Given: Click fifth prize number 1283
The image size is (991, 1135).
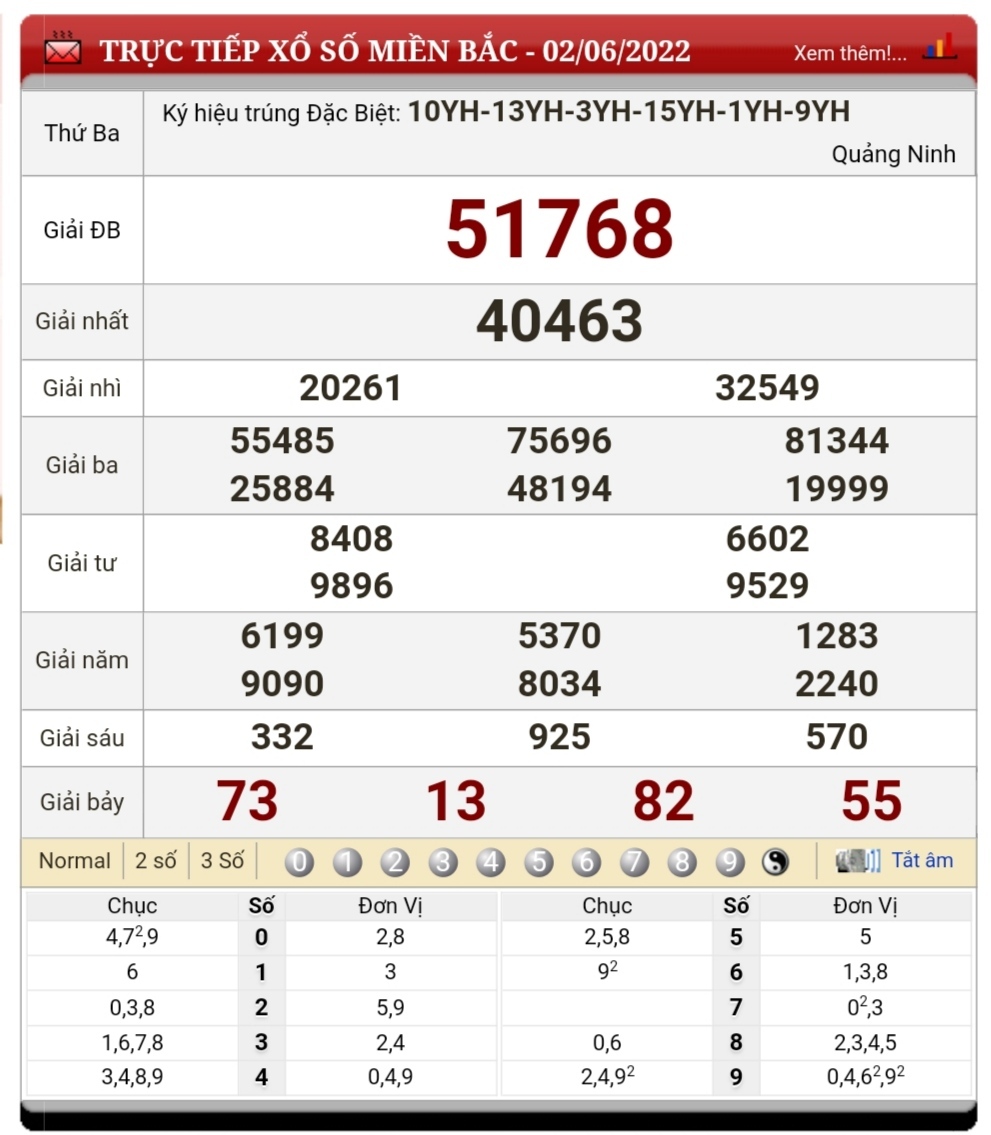Looking at the screenshot, I should 837,636.
